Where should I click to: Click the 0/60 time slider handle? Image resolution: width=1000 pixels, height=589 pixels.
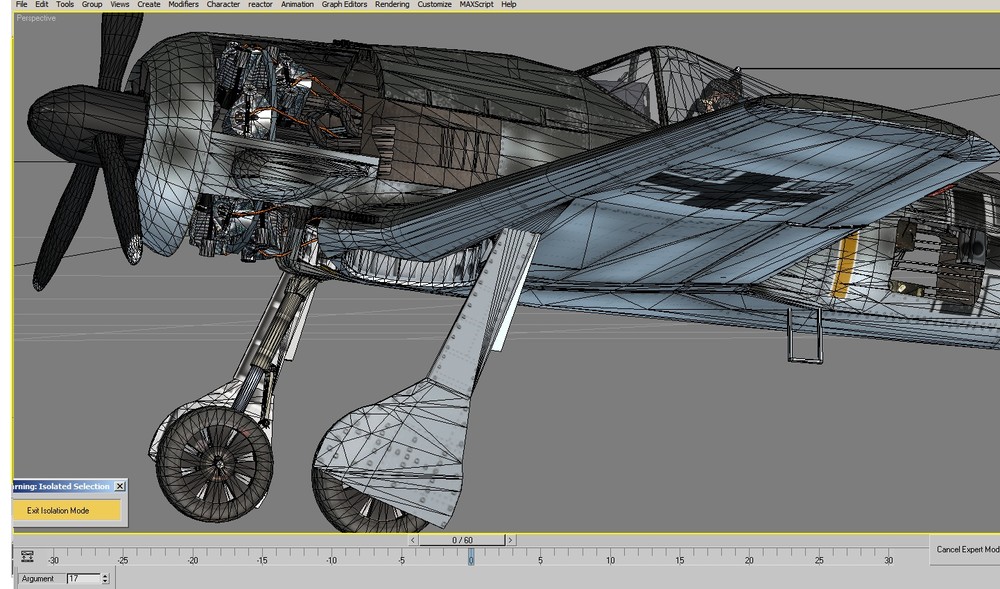point(460,539)
